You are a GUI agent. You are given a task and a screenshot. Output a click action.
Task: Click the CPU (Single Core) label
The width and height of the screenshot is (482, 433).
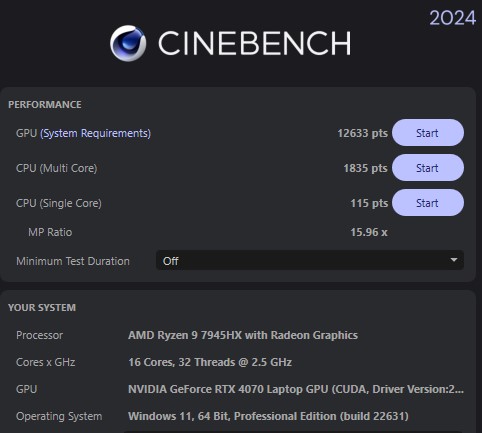coord(59,203)
